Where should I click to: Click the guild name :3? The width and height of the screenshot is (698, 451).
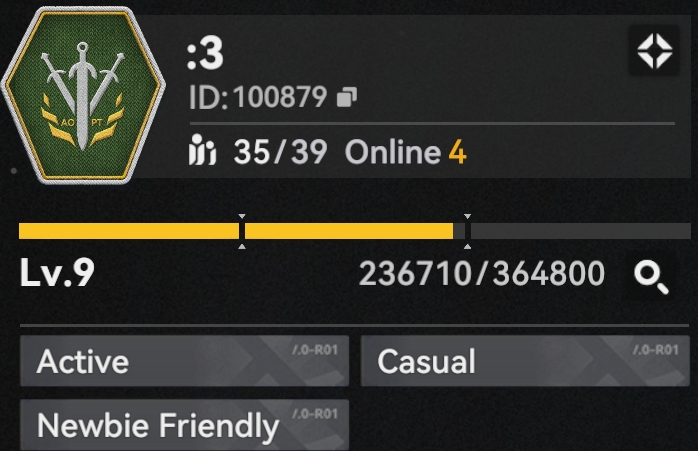pos(205,54)
